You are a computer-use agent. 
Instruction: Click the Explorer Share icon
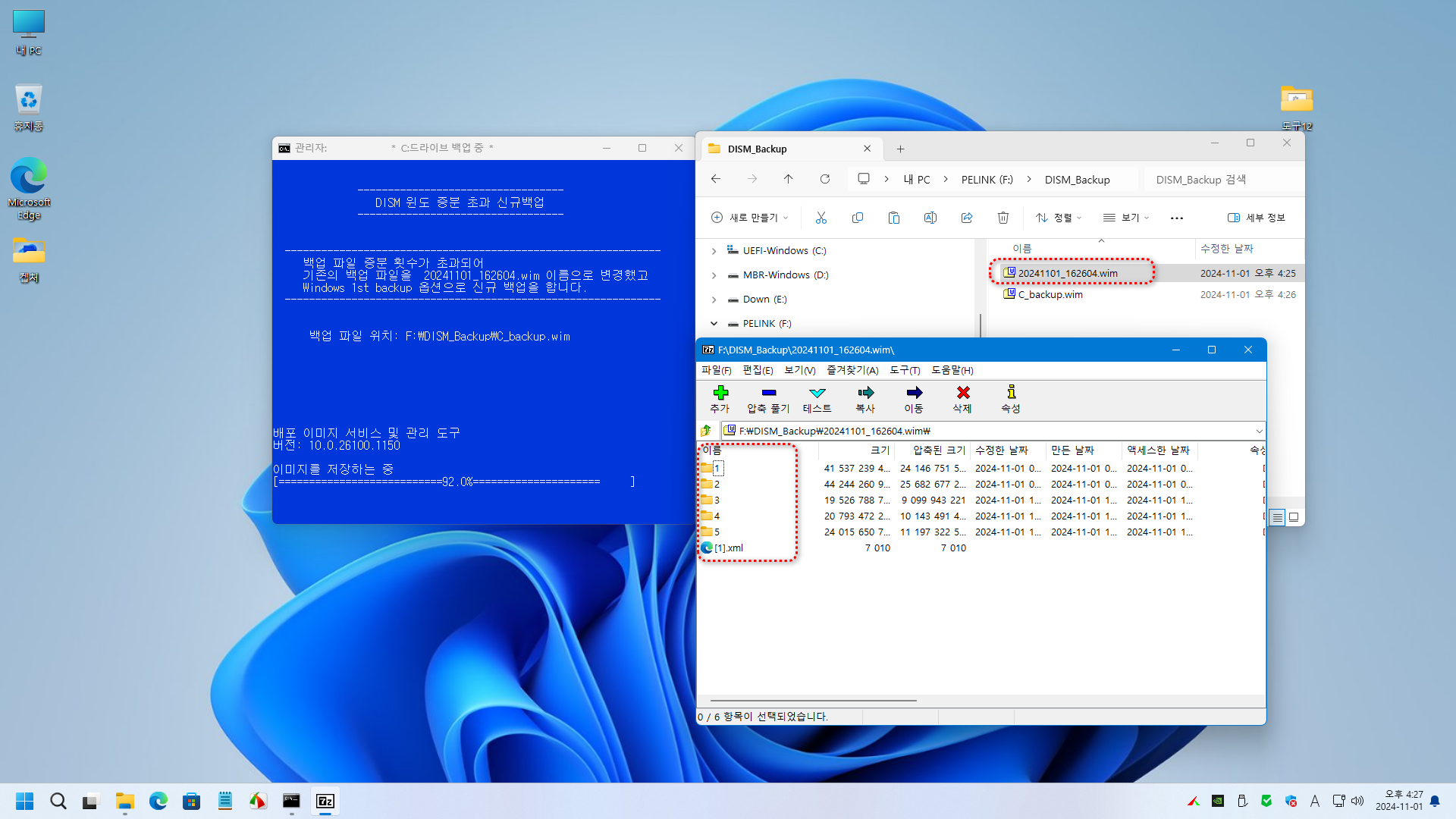click(966, 218)
